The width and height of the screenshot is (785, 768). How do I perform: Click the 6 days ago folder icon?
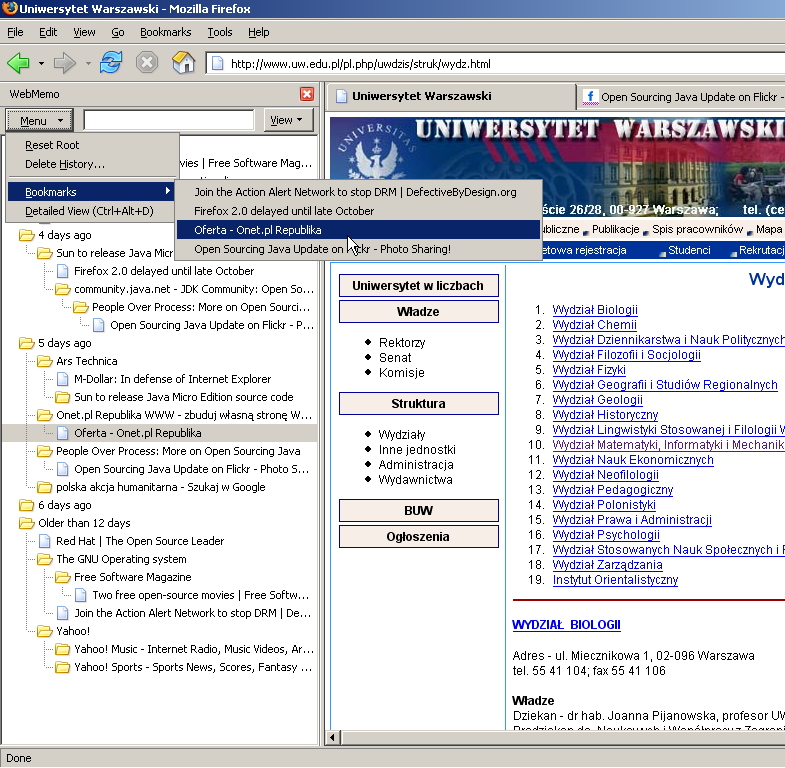pos(26,505)
